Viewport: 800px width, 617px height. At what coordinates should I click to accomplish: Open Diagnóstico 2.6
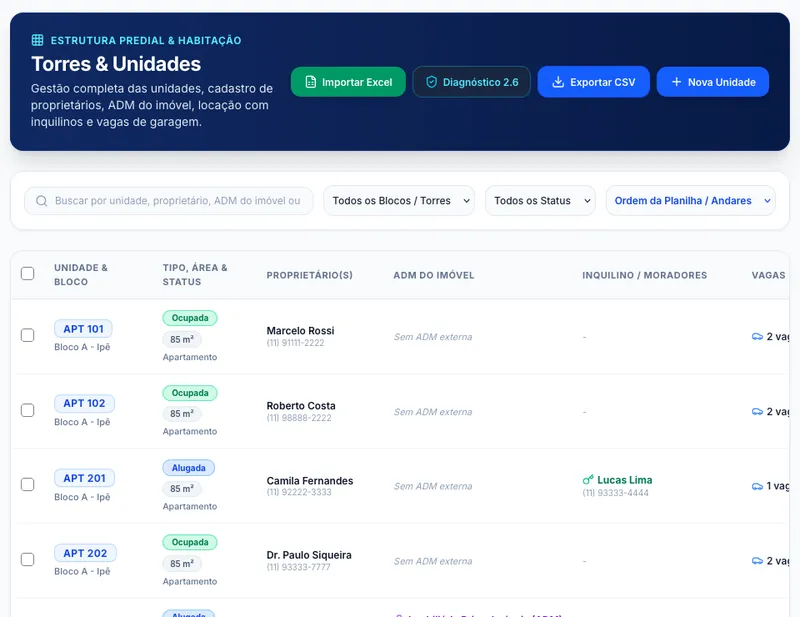point(471,82)
